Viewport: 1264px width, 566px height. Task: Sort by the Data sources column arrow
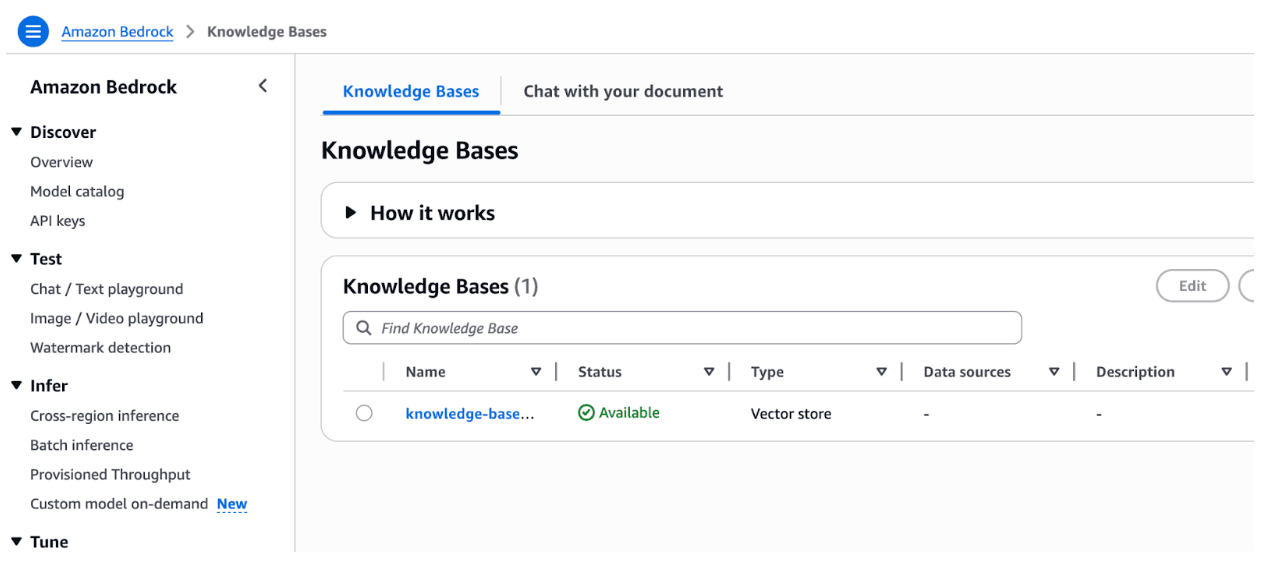point(1054,372)
